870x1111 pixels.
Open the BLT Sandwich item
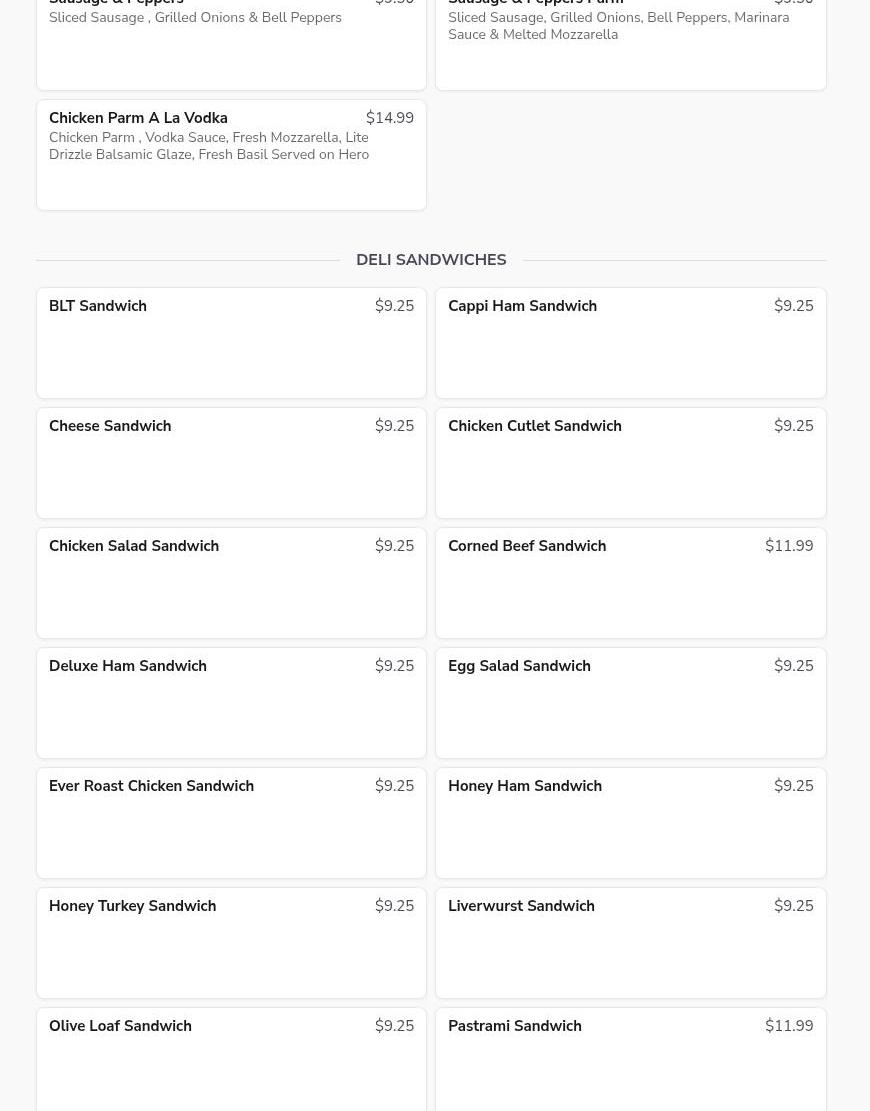coord(231,342)
